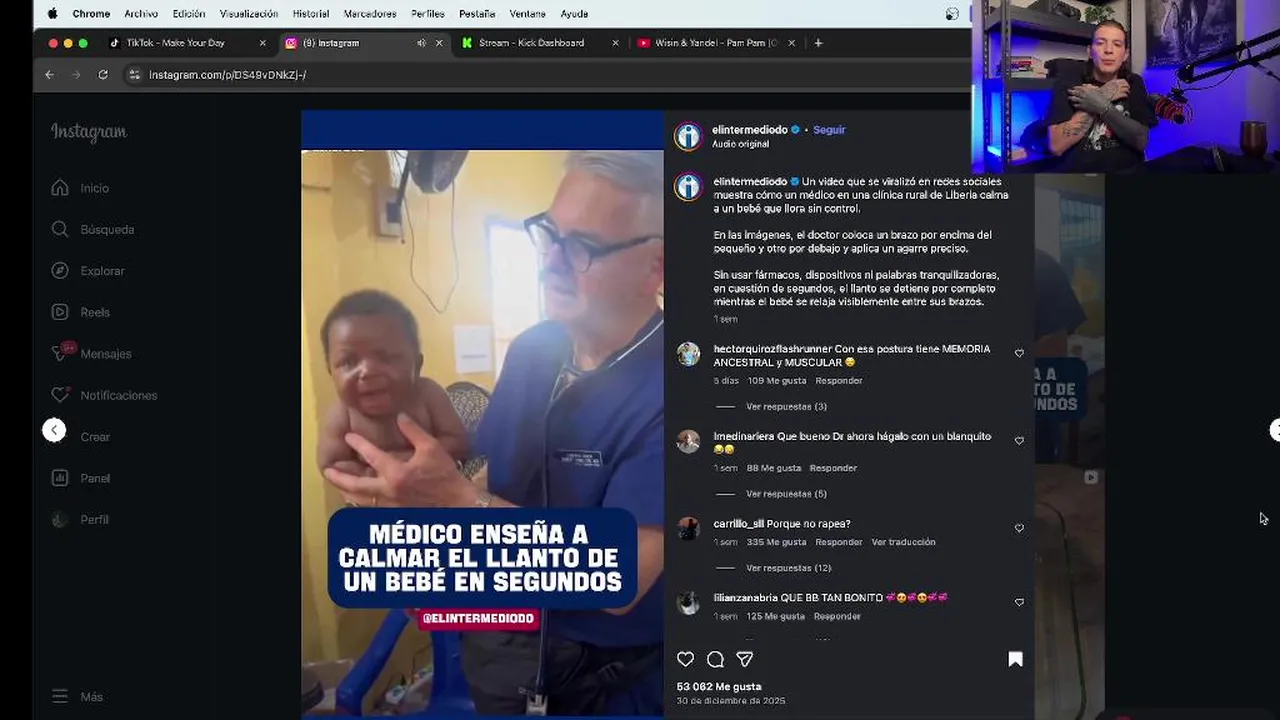Expand Ver respuestas (12)

(x=788, y=568)
